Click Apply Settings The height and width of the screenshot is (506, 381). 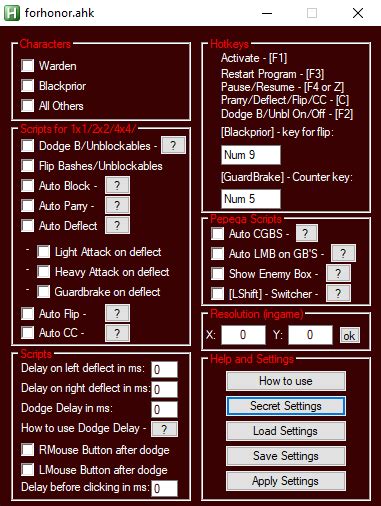pyautogui.click(x=286, y=481)
